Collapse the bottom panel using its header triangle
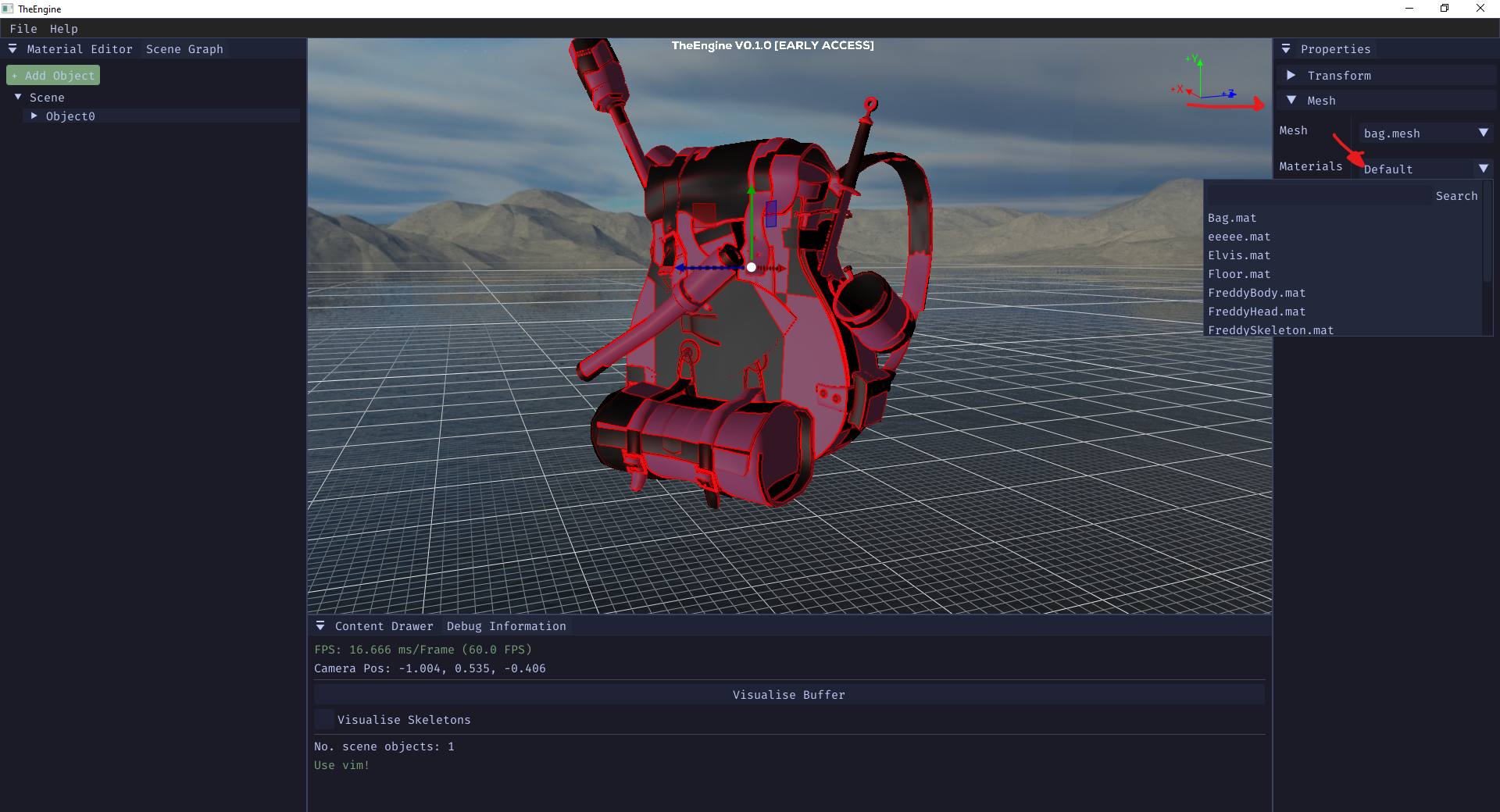Screen dimensions: 1500x812 point(320,625)
